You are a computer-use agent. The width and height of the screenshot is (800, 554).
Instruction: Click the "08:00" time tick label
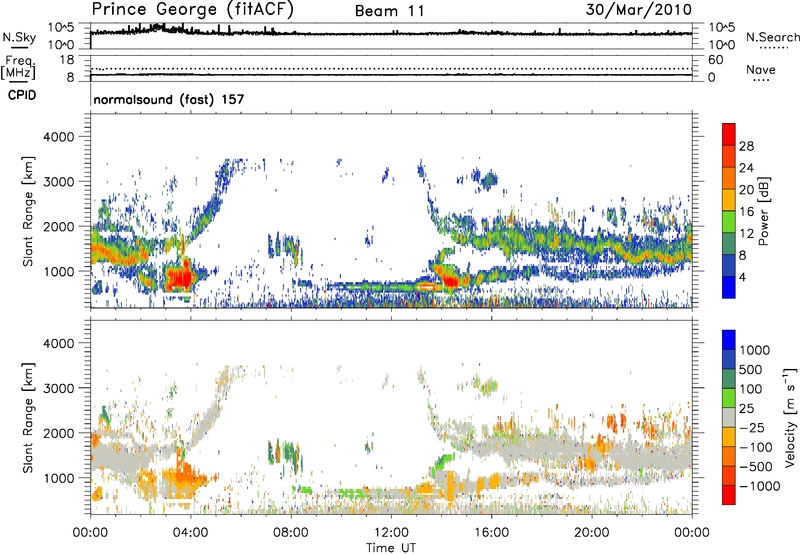click(x=291, y=533)
